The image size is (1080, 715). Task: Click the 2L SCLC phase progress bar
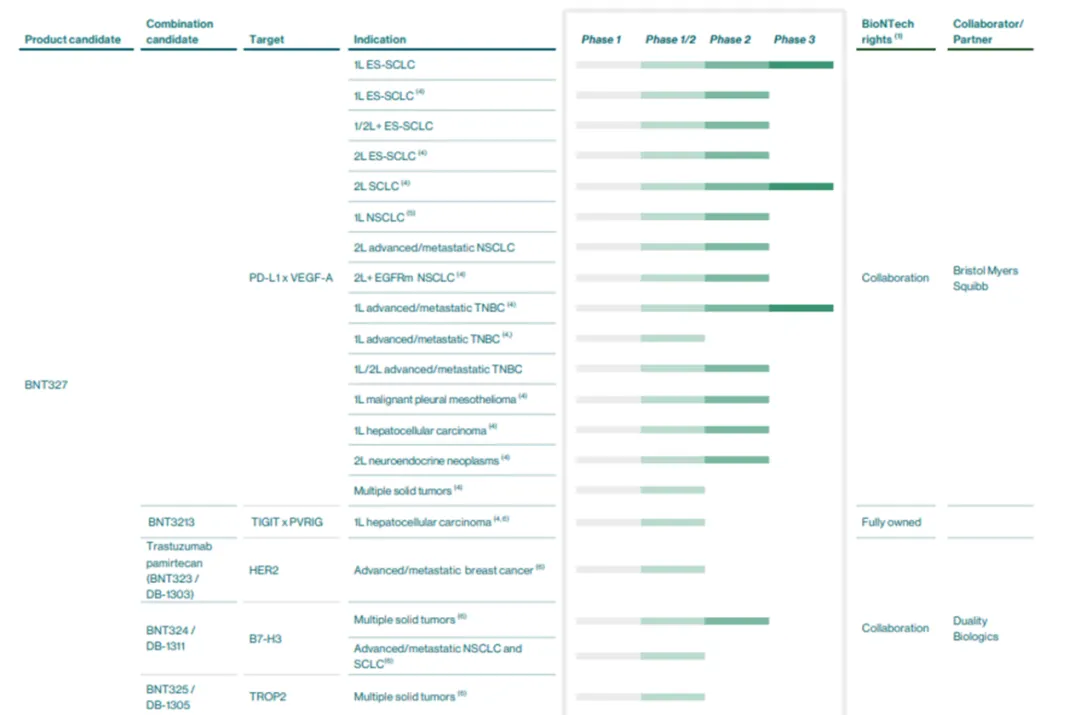tap(704, 186)
